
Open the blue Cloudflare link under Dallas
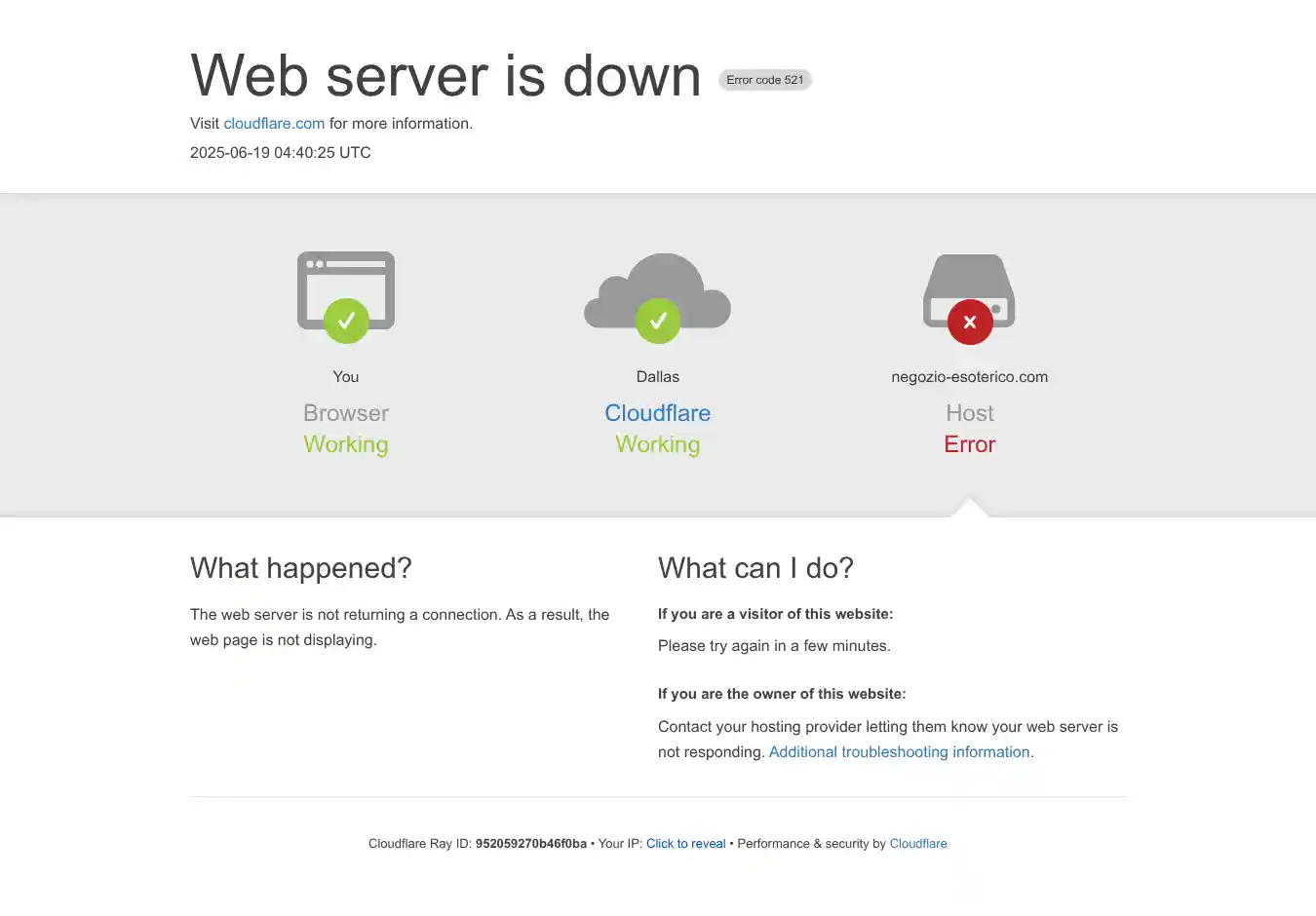(x=658, y=413)
